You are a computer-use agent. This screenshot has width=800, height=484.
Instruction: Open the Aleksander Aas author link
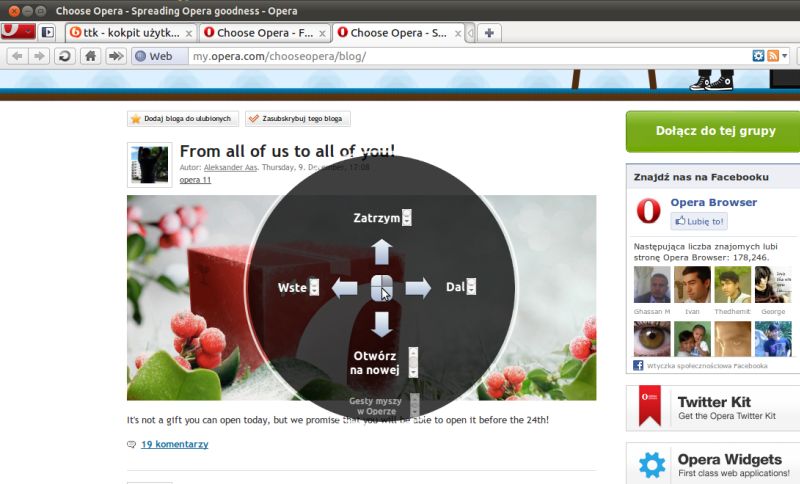point(230,167)
